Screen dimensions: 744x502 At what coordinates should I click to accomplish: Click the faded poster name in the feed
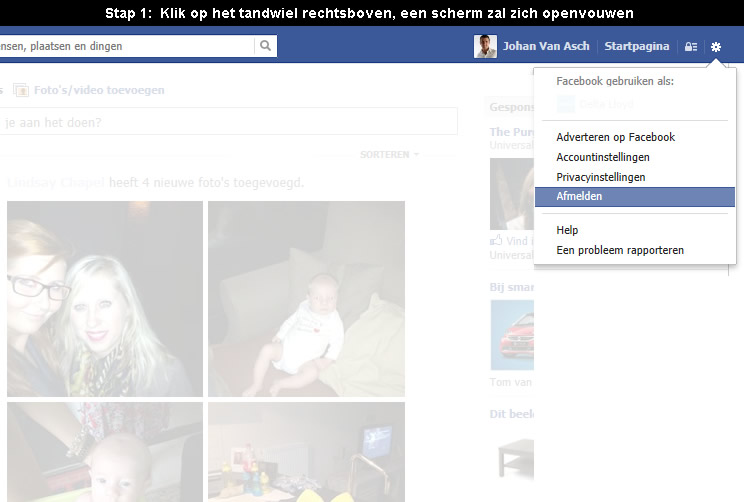56,182
